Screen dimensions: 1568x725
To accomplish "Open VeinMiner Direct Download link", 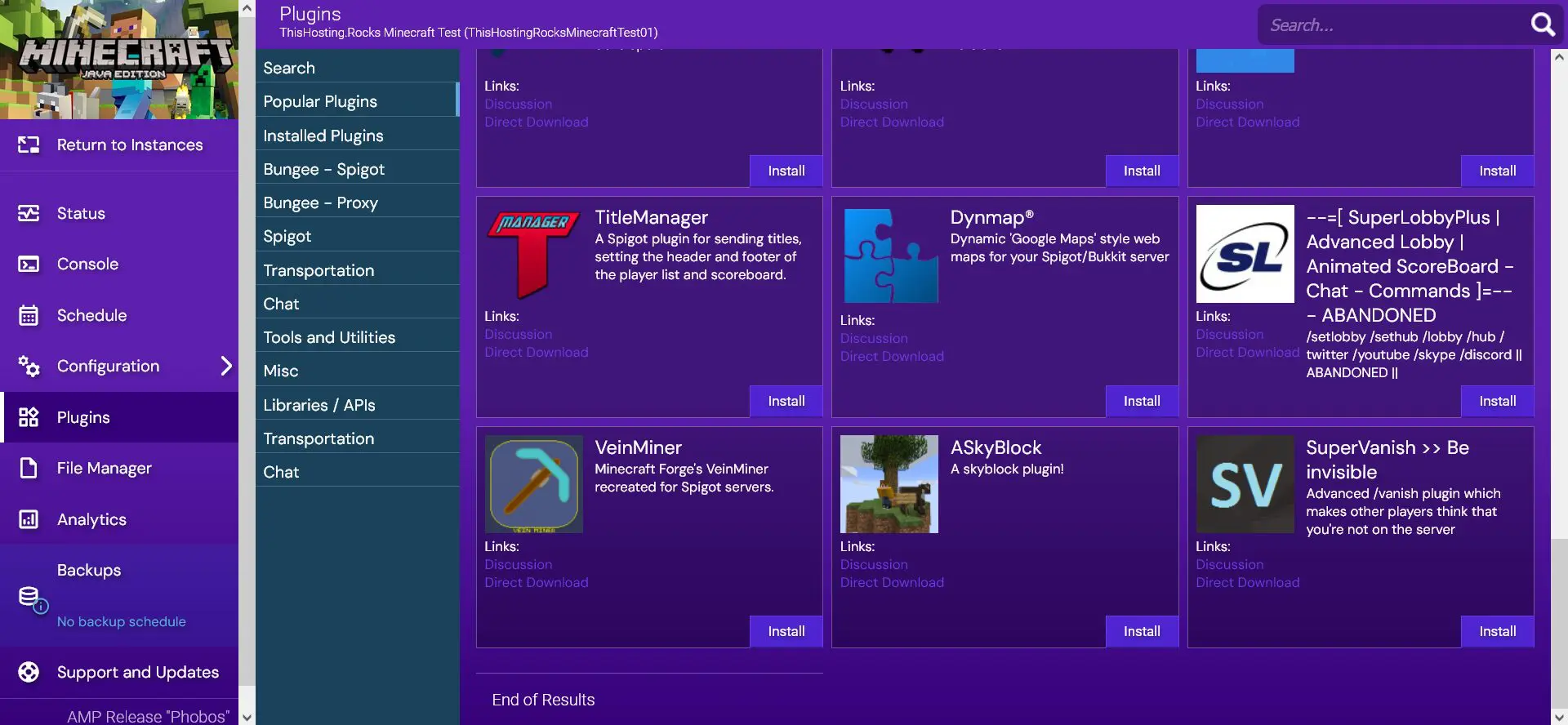I will click(536, 582).
